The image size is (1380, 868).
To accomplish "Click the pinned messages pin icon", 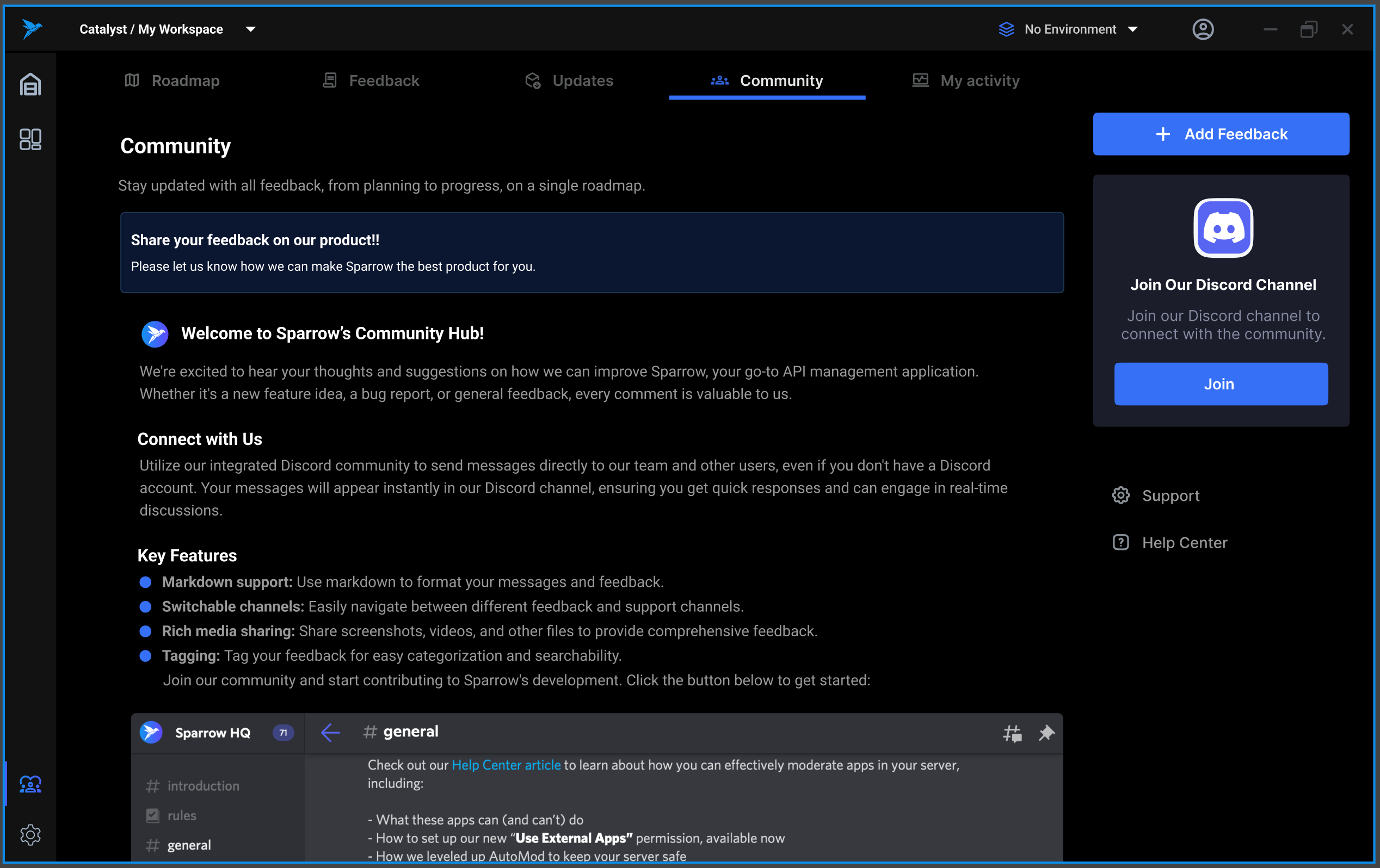I will click(1046, 733).
